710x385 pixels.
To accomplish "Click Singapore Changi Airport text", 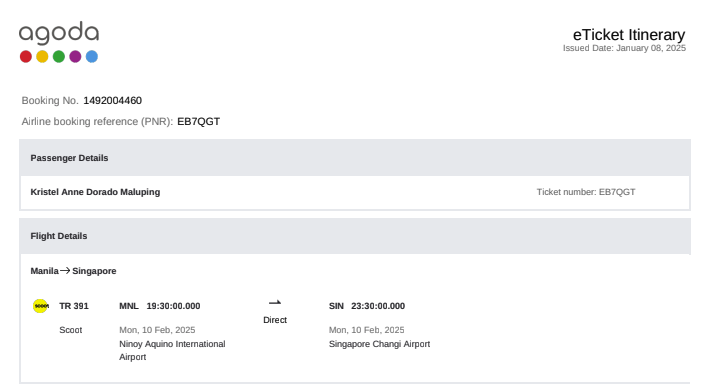I will 379,344.
